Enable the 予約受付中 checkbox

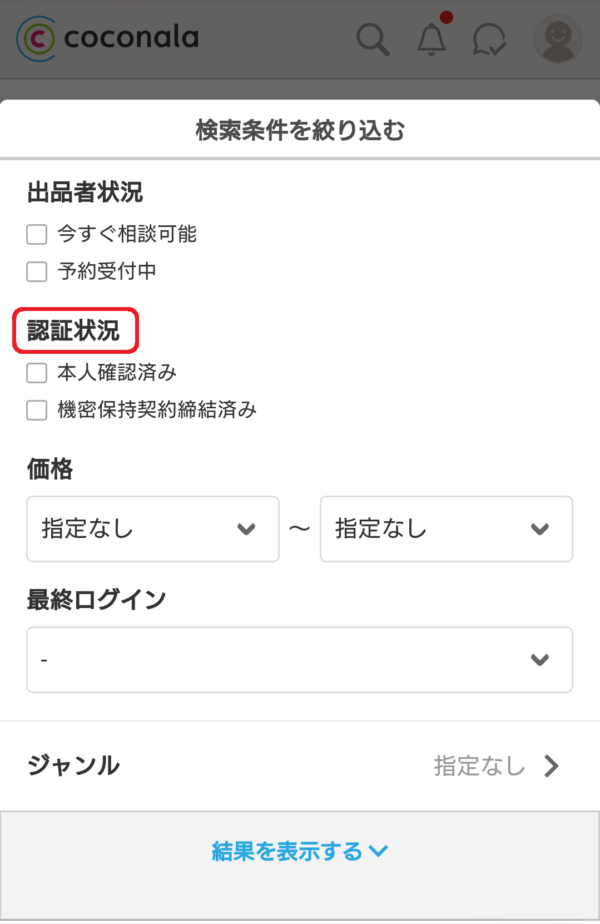(37, 271)
